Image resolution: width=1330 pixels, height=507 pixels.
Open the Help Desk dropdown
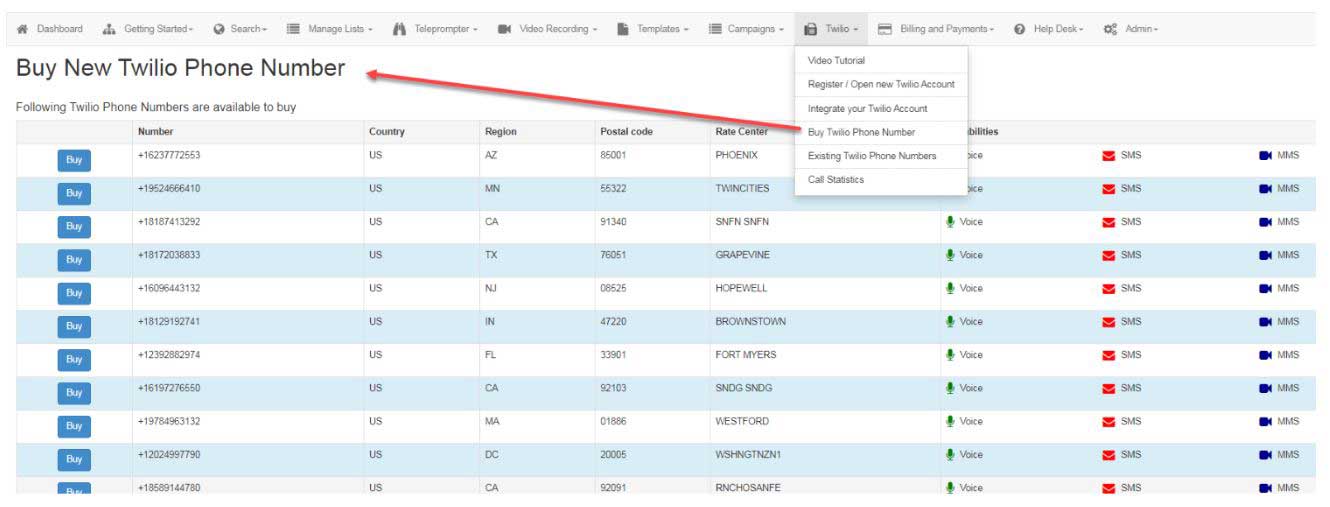tap(1049, 29)
